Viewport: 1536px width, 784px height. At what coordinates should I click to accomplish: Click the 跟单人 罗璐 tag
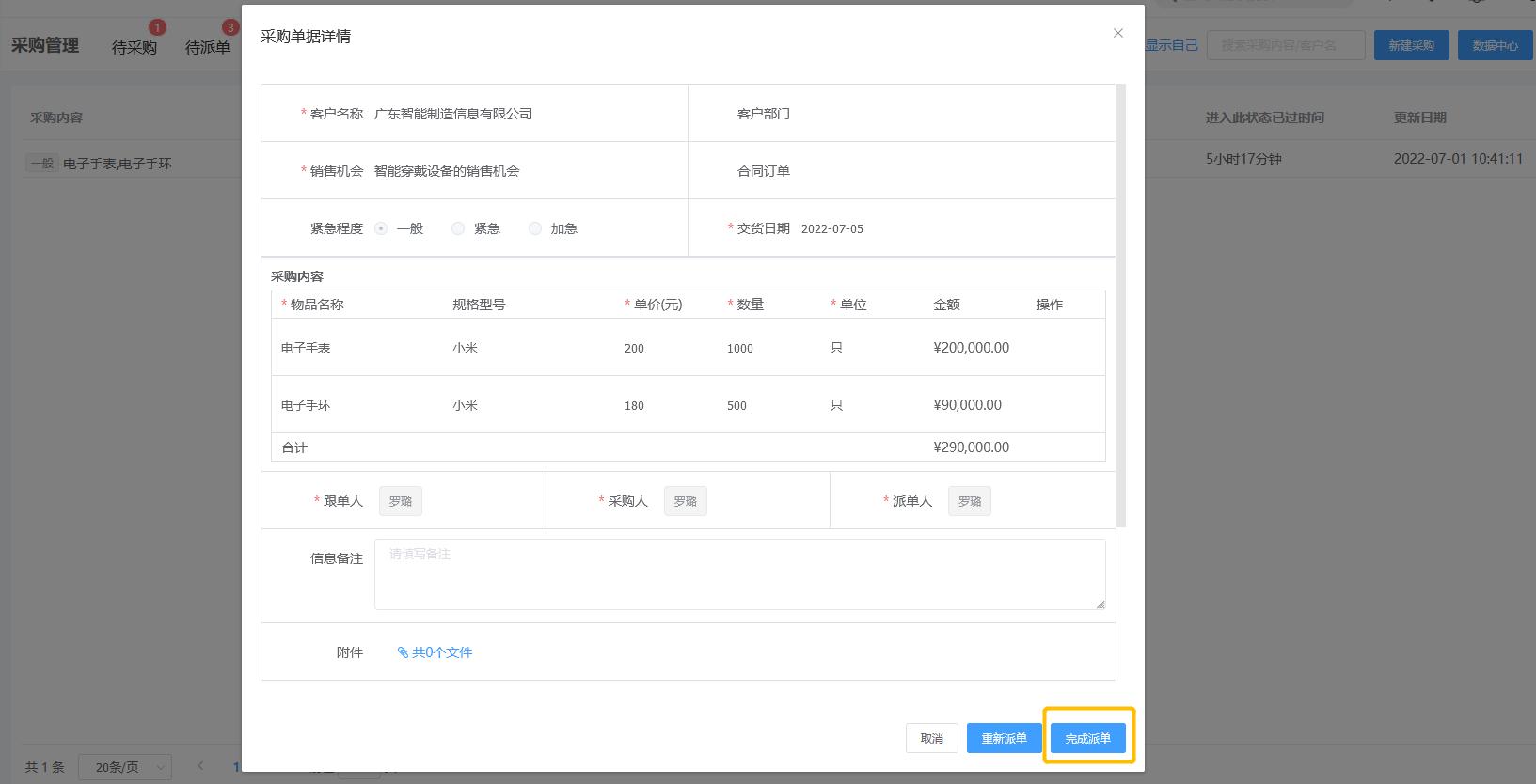[x=401, y=501]
